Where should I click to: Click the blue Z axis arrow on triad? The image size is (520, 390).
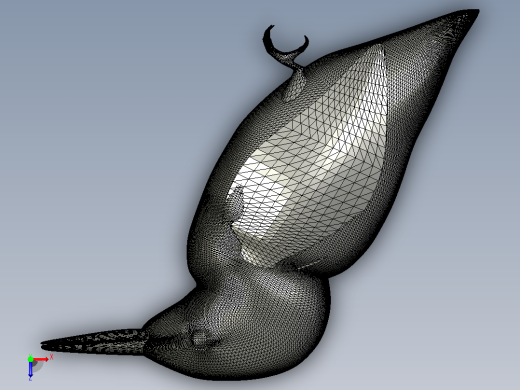click(x=30, y=369)
